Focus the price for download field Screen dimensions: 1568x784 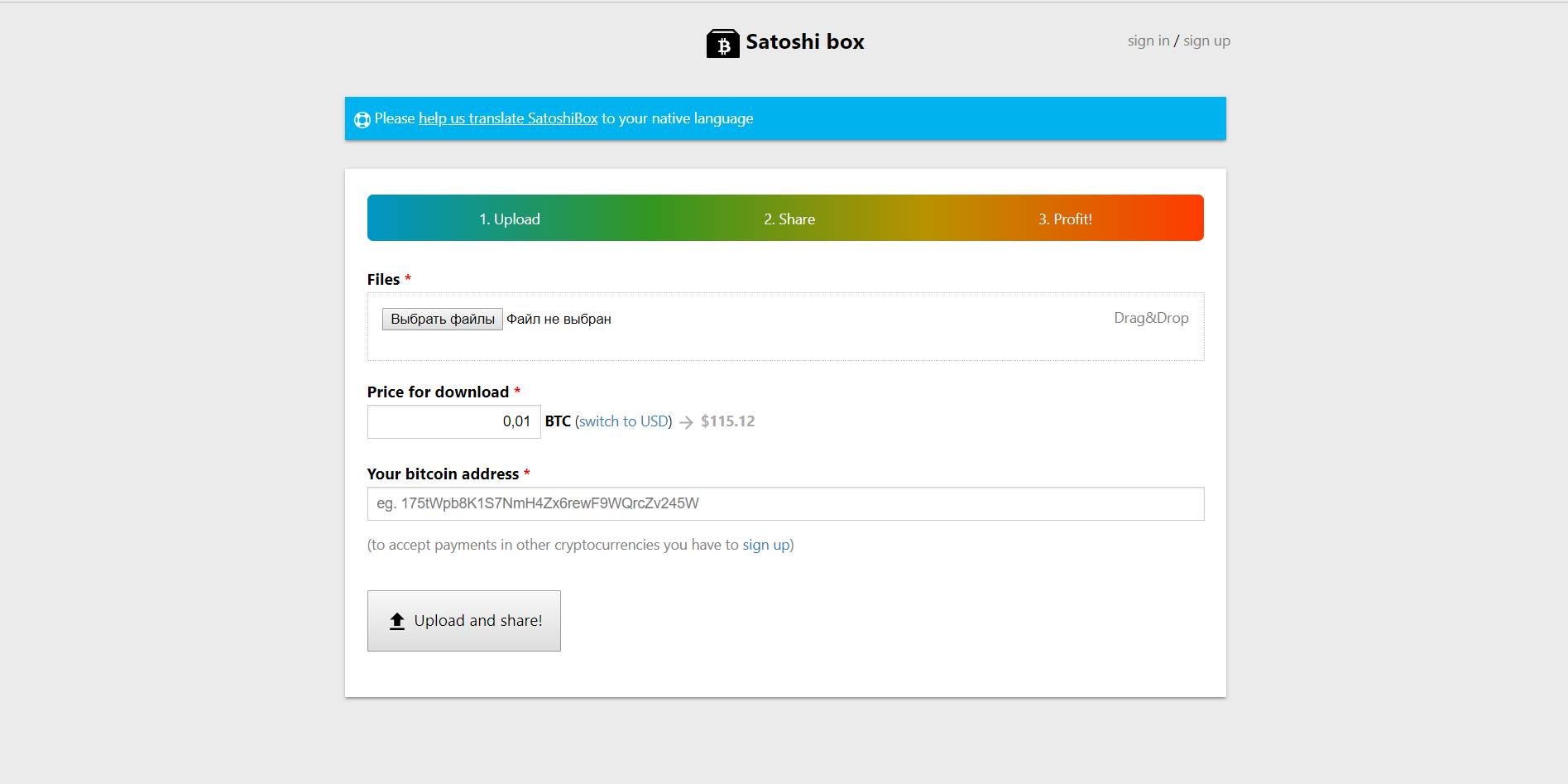coord(454,421)
